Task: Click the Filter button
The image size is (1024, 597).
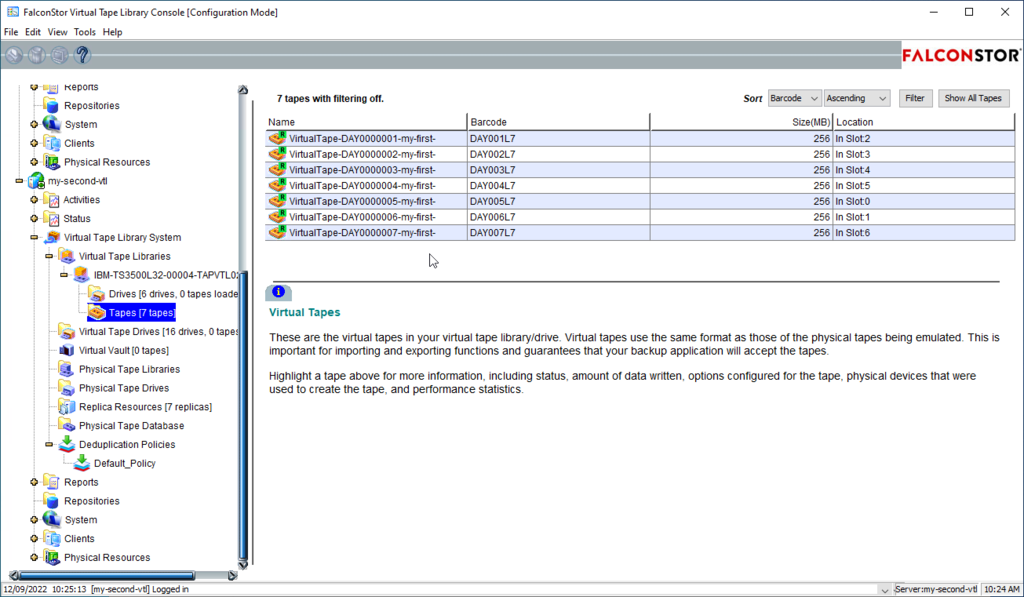Action: [x=915, y=98]
